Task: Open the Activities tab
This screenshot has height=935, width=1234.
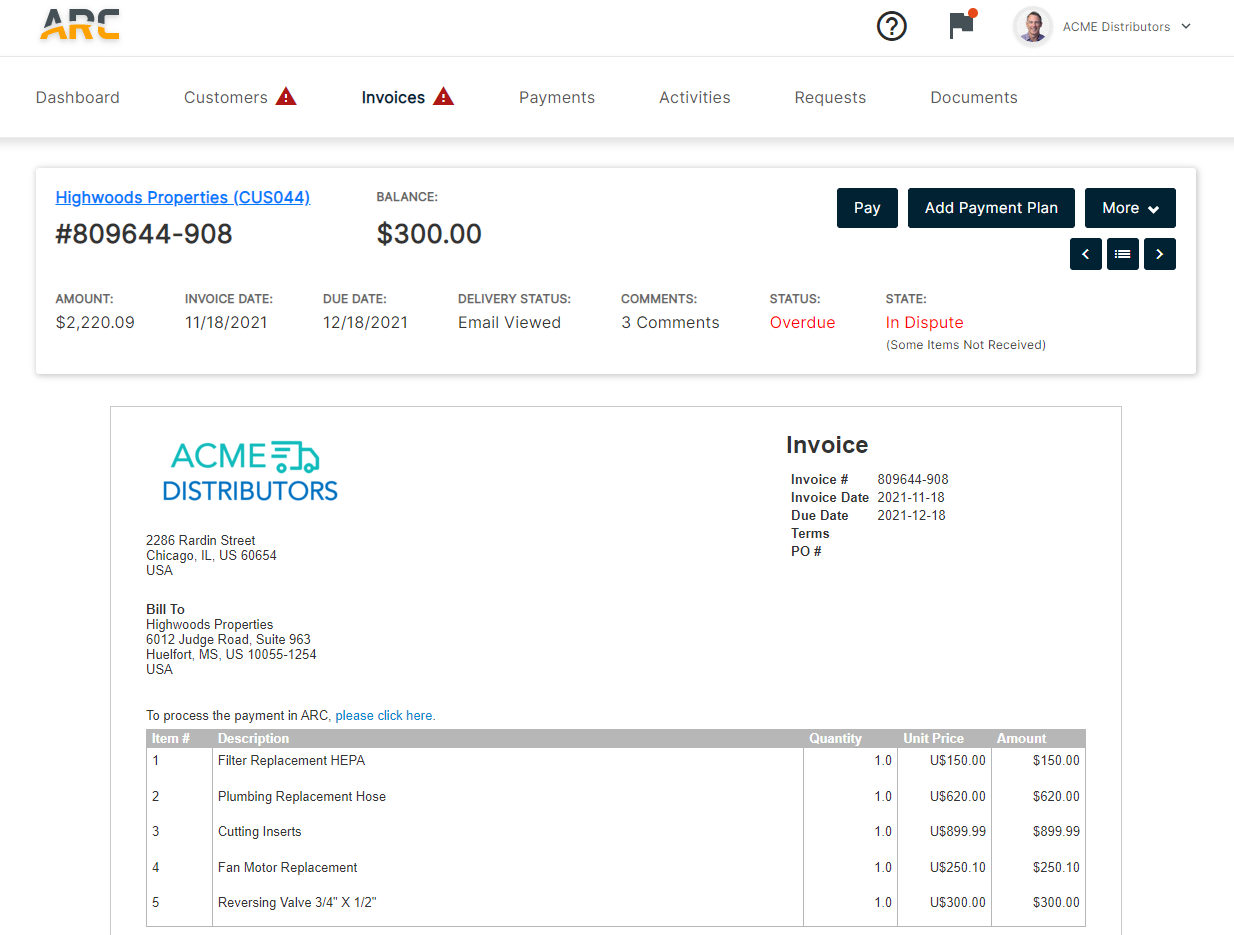Action: pyautogui.click(x=695, y=97)
